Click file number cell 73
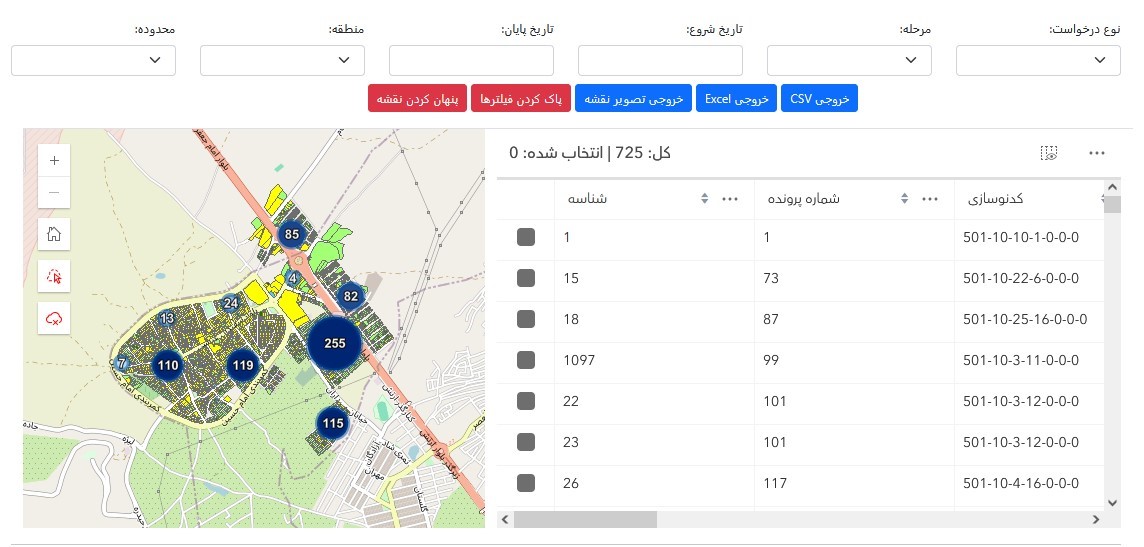The image size is (1144, 547). (771, 278)
